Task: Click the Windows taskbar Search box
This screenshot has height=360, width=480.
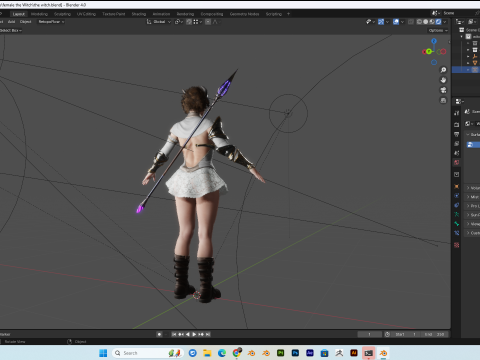Action: pos(148,353)
